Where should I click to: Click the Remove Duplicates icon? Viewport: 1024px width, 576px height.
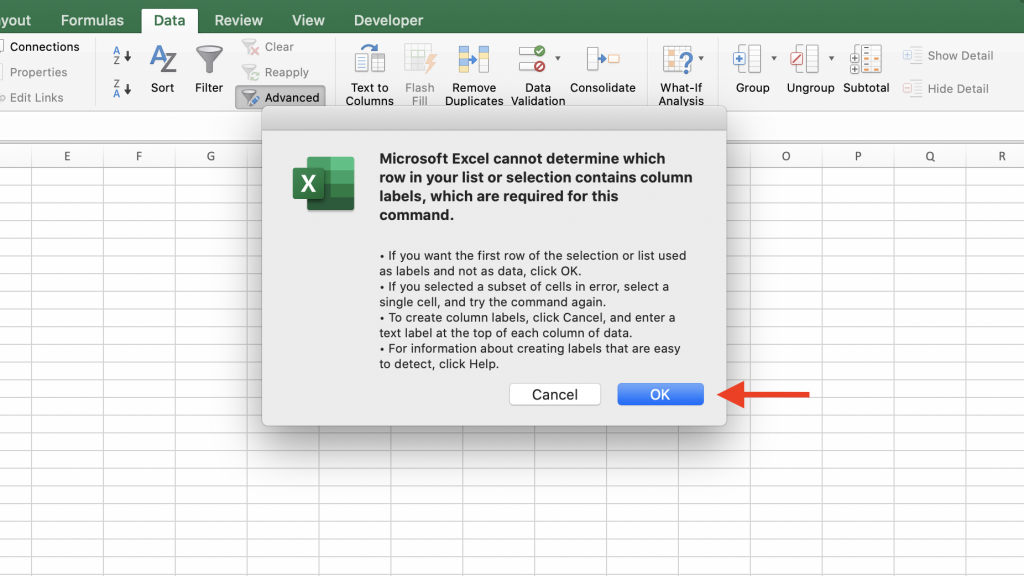(474, 59)
